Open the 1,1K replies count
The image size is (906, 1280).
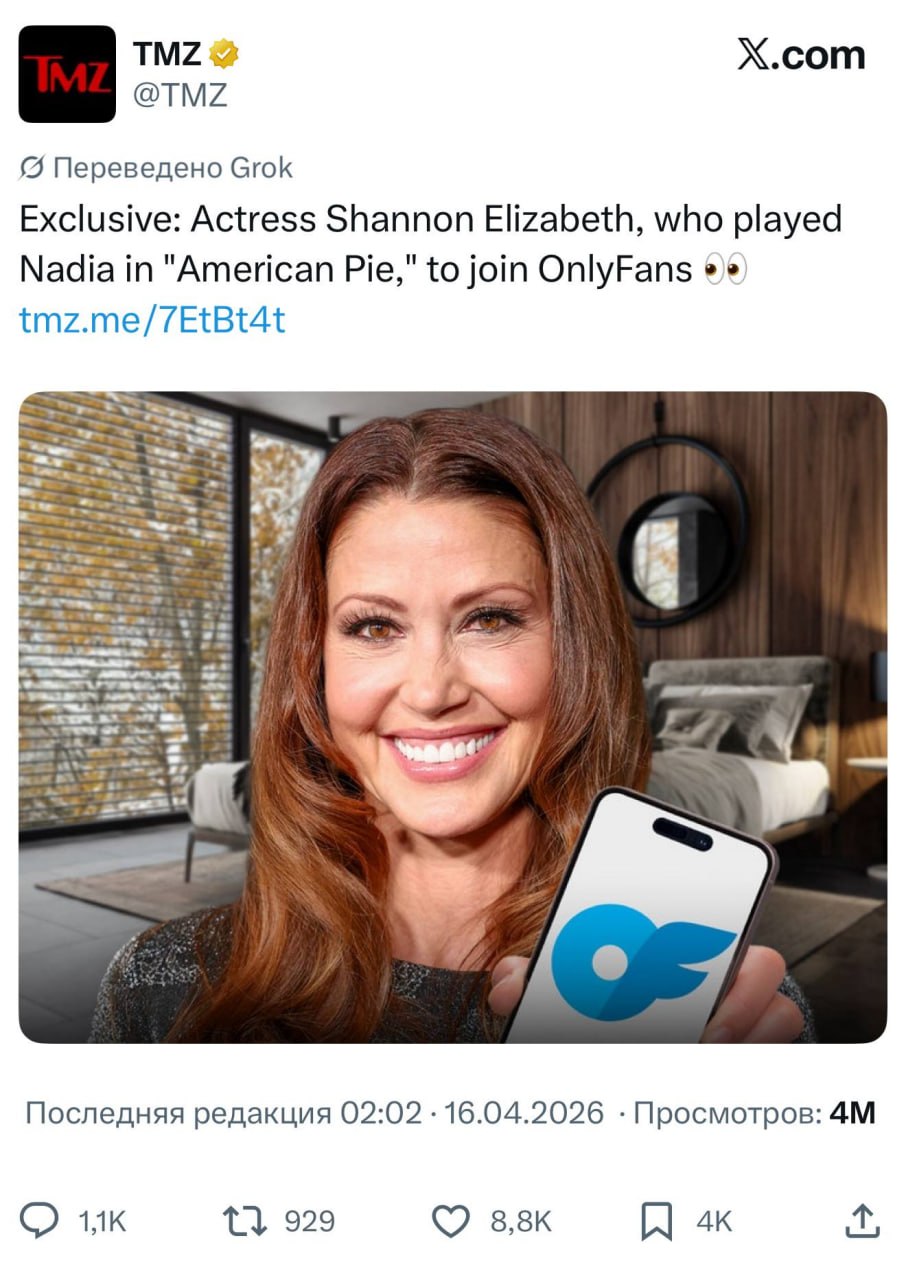click(x=102, y=1222)
